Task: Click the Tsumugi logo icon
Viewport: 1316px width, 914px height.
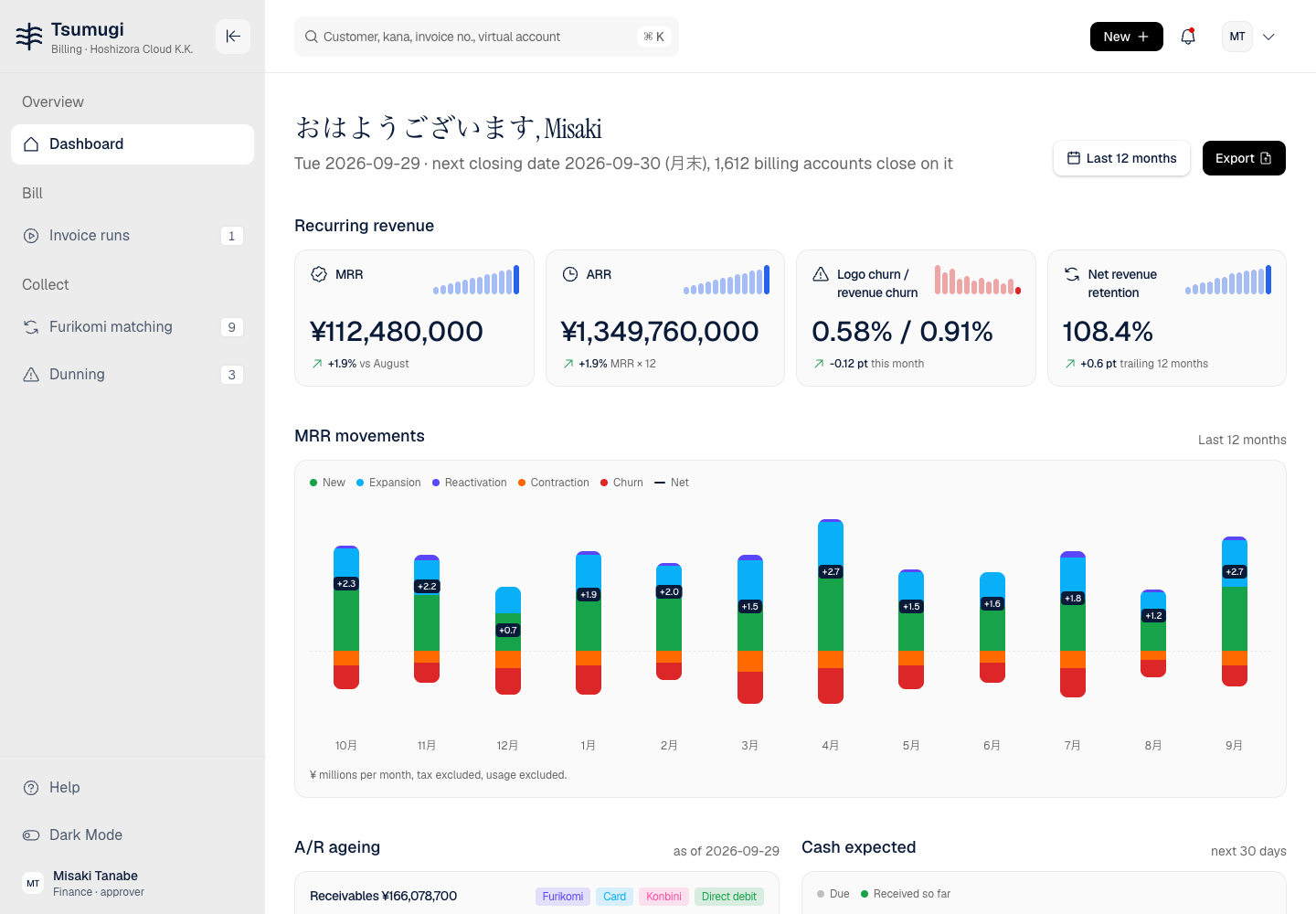Action: (29, 37)
